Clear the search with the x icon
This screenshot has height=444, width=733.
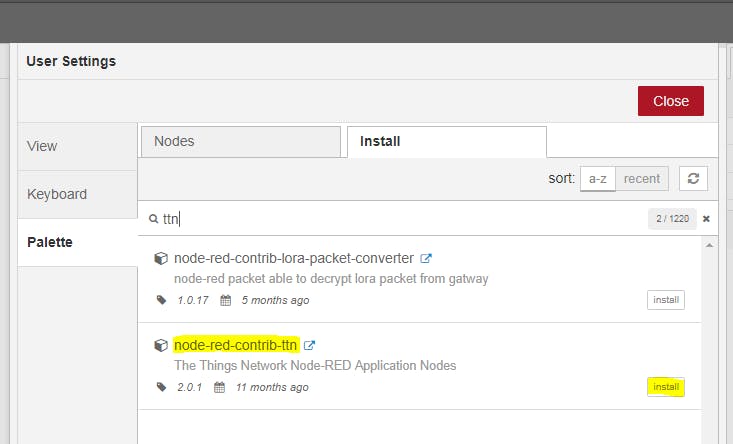(706, 219)
